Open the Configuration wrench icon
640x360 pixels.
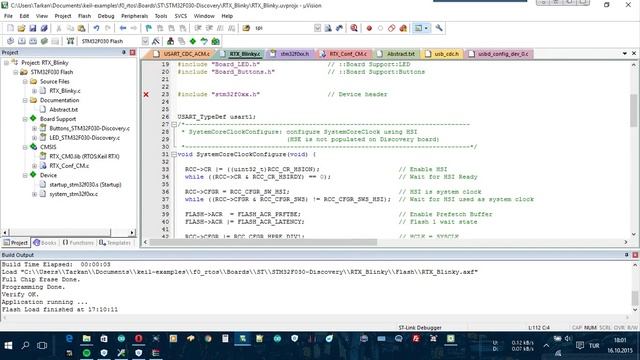click(439, 28)
